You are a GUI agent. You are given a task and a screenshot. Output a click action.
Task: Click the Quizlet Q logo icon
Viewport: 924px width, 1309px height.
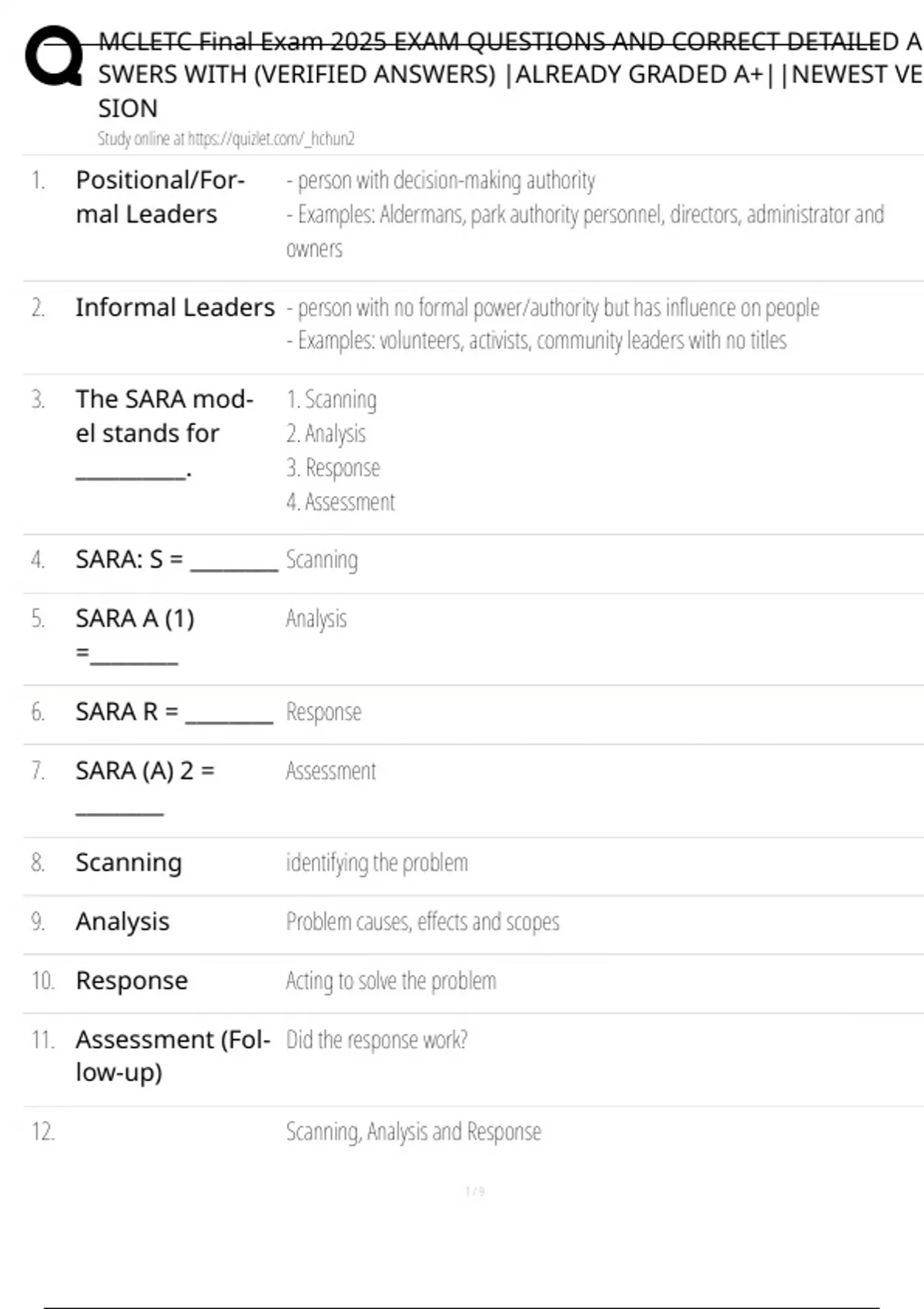54,56
